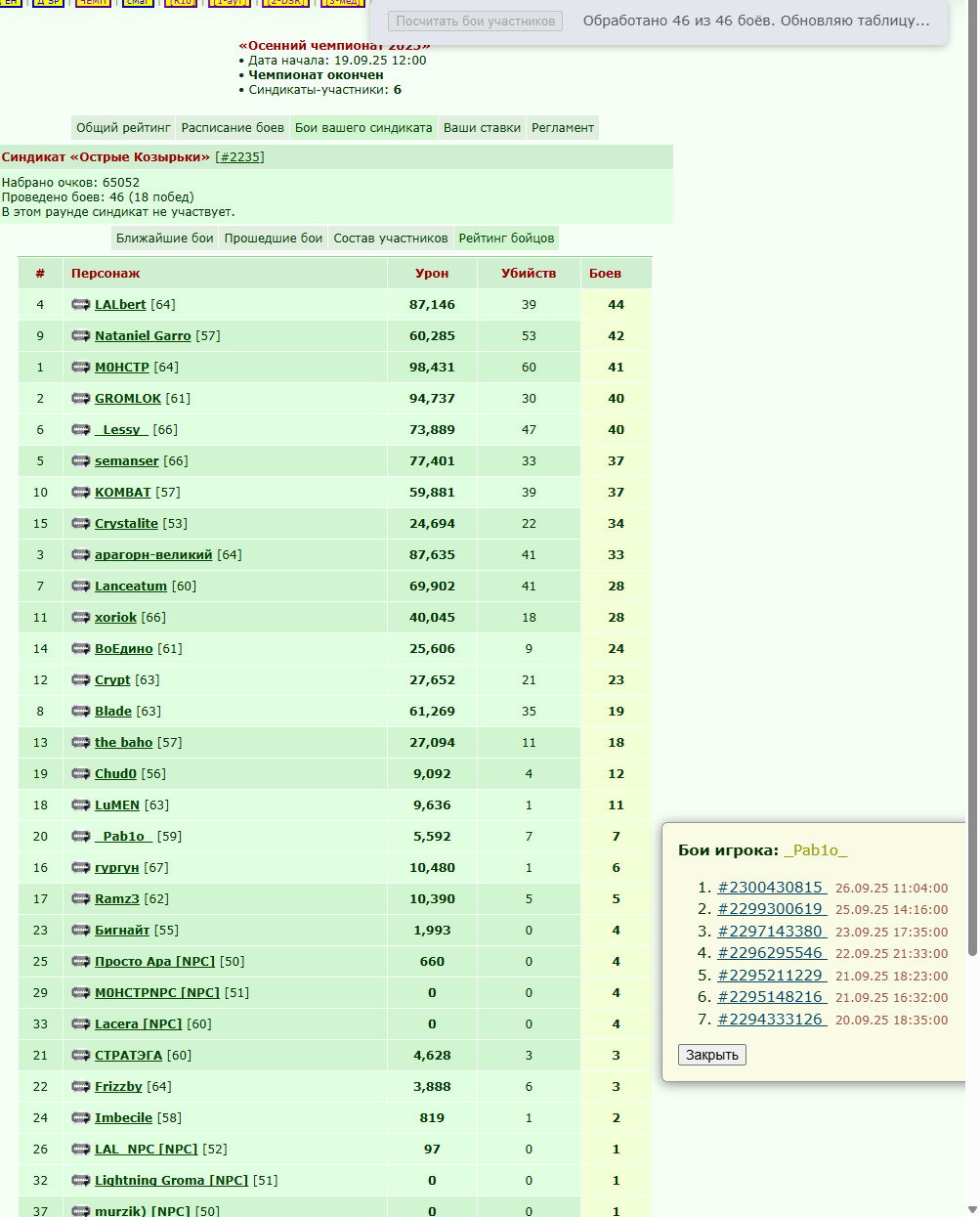Open the Общий рейтинг tab

click(124, 128)
